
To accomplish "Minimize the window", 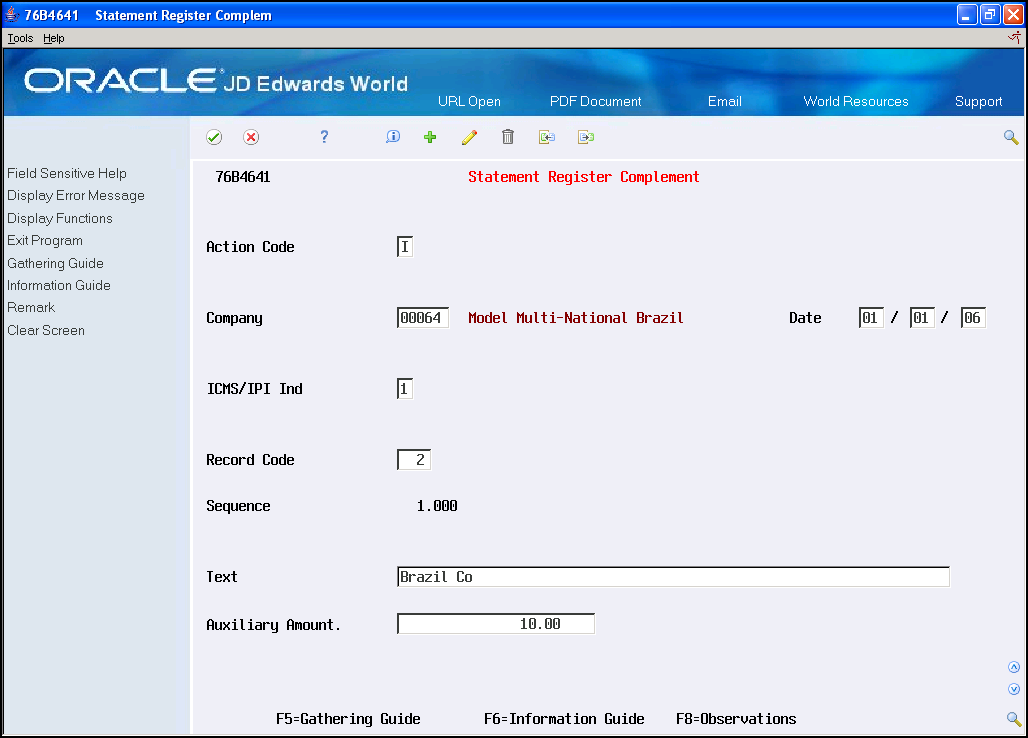I will [967, 14].
